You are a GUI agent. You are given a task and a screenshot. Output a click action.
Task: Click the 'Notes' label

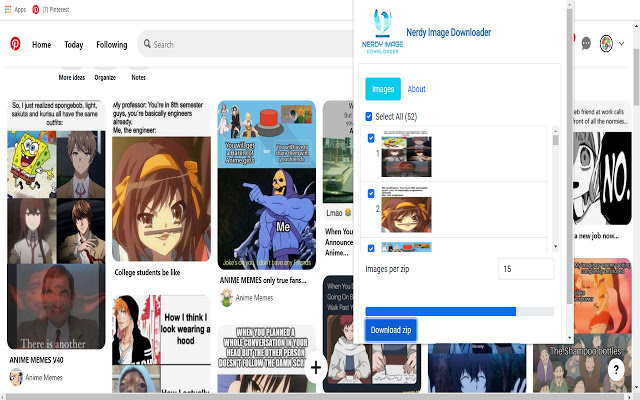point(138,77)
